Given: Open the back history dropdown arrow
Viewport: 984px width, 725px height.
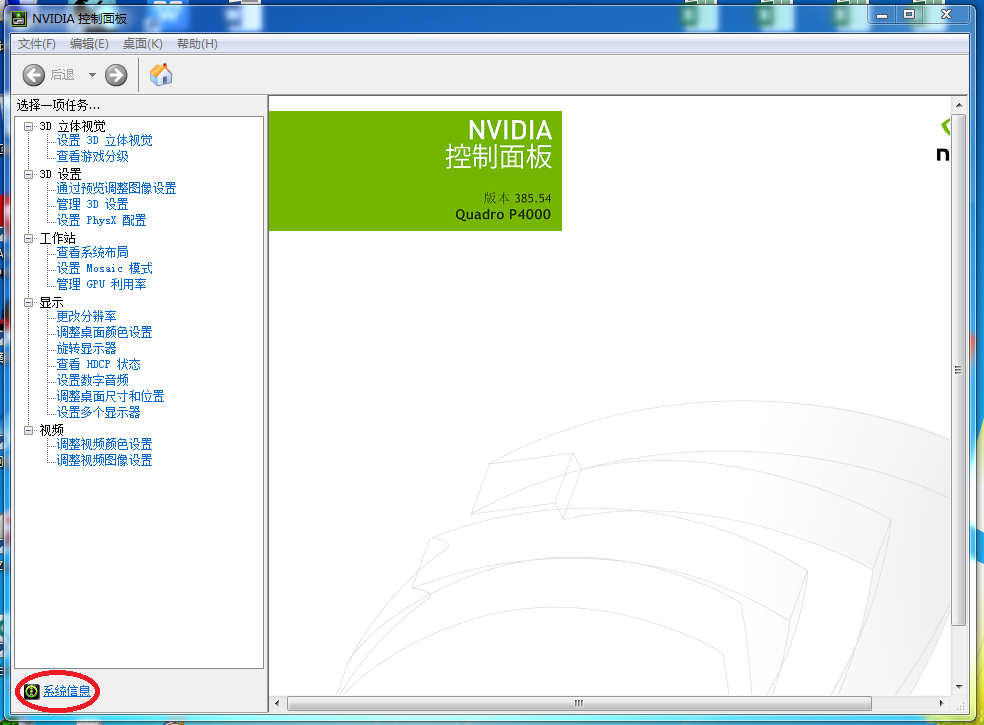Looking at the screenshot, I should [x=92, y=75].
